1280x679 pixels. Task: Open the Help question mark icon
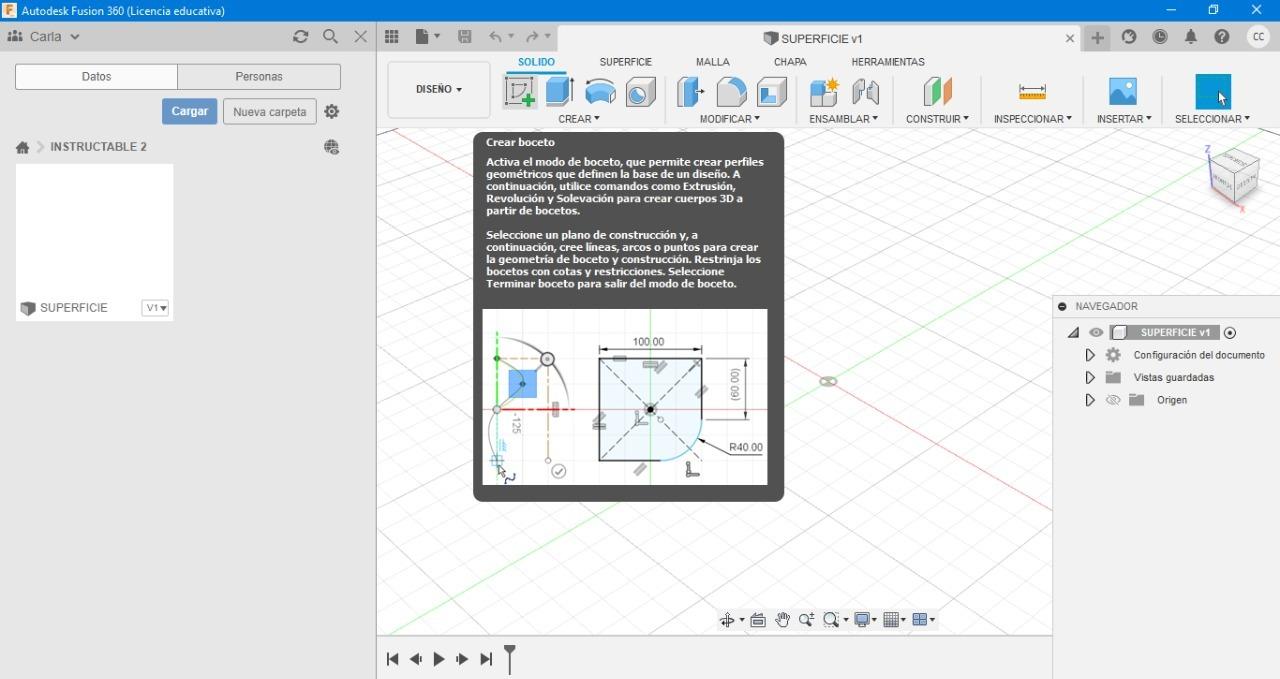coord(1222,37)
